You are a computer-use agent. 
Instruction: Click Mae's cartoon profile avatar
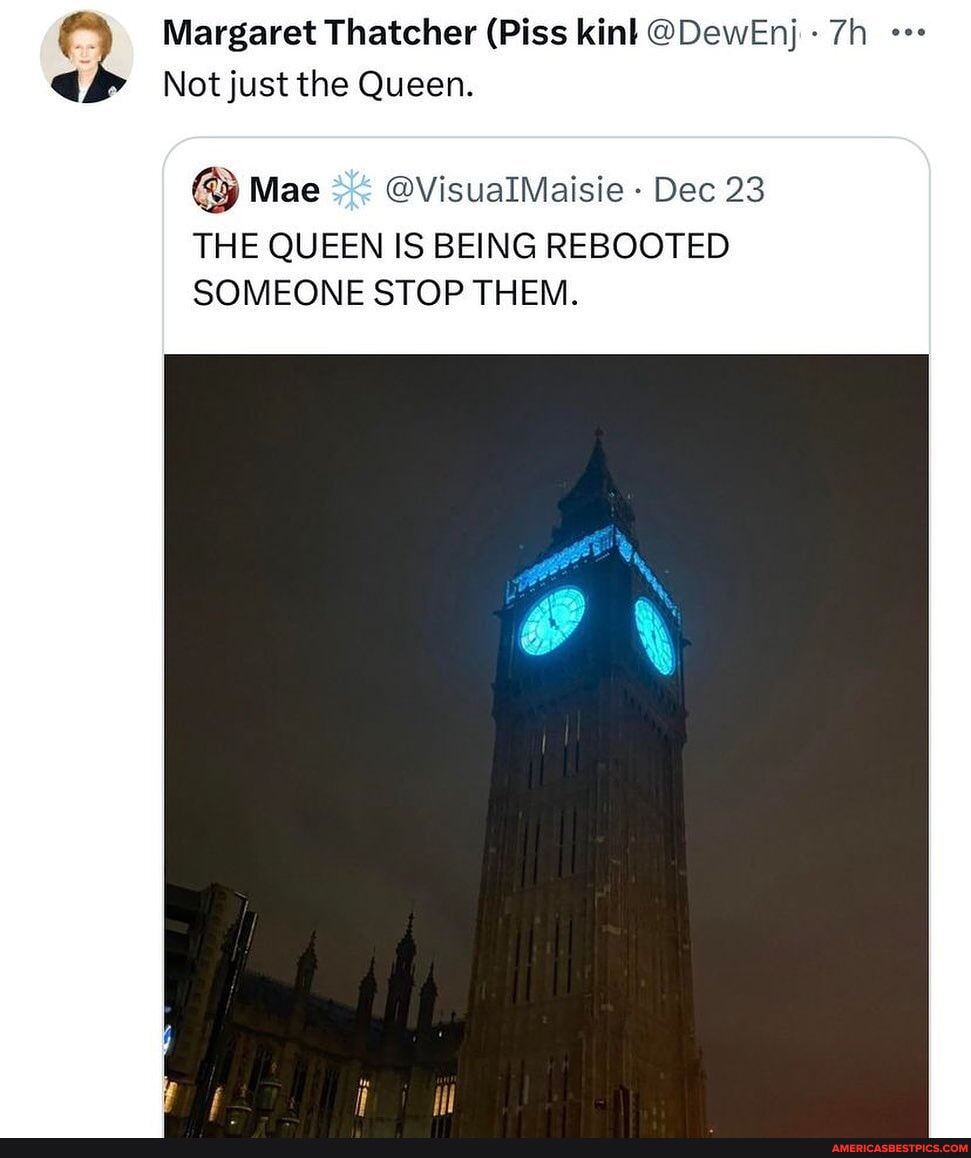point(215,190)
